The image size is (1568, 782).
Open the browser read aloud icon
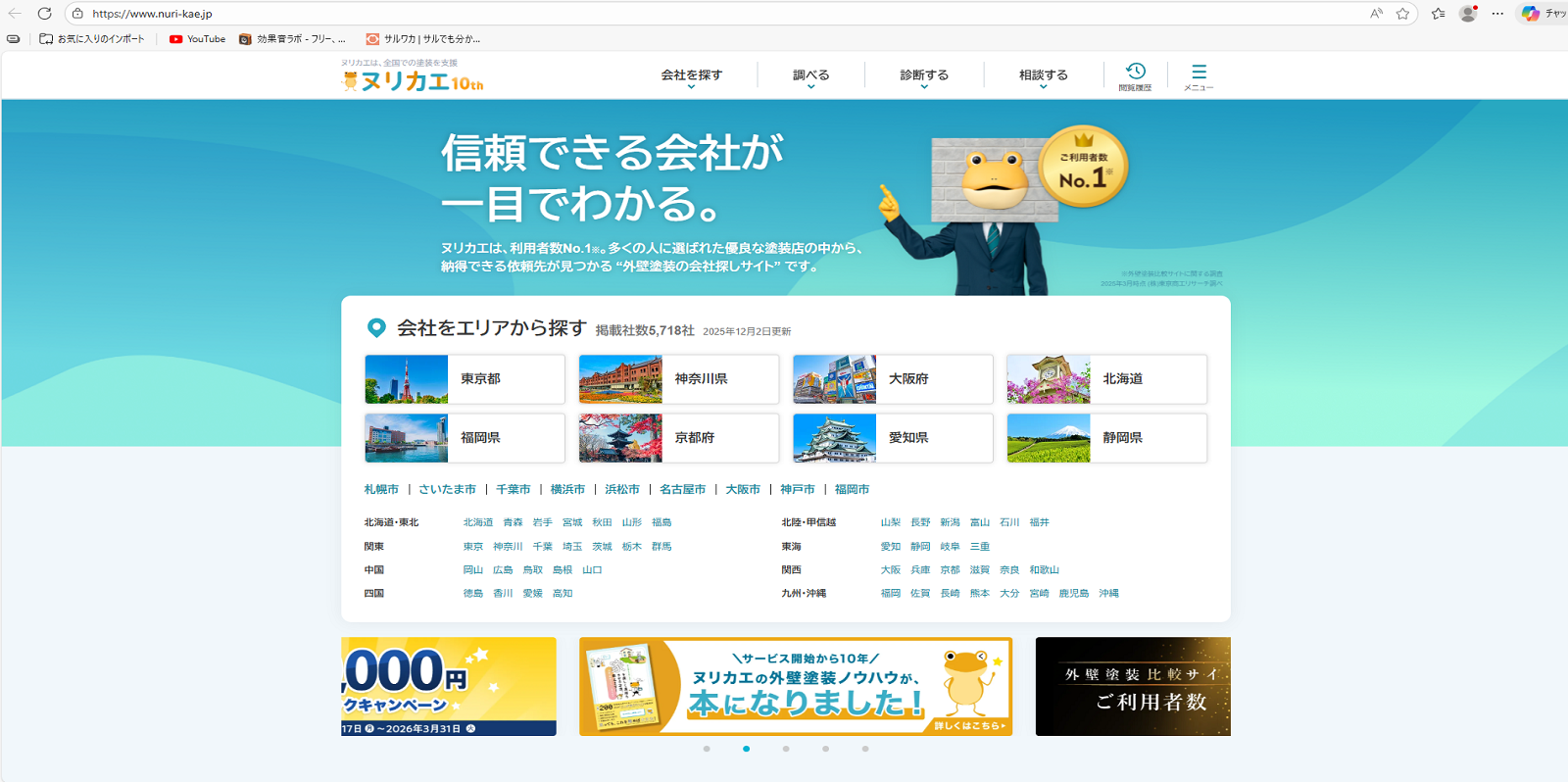pos(1376,14)
